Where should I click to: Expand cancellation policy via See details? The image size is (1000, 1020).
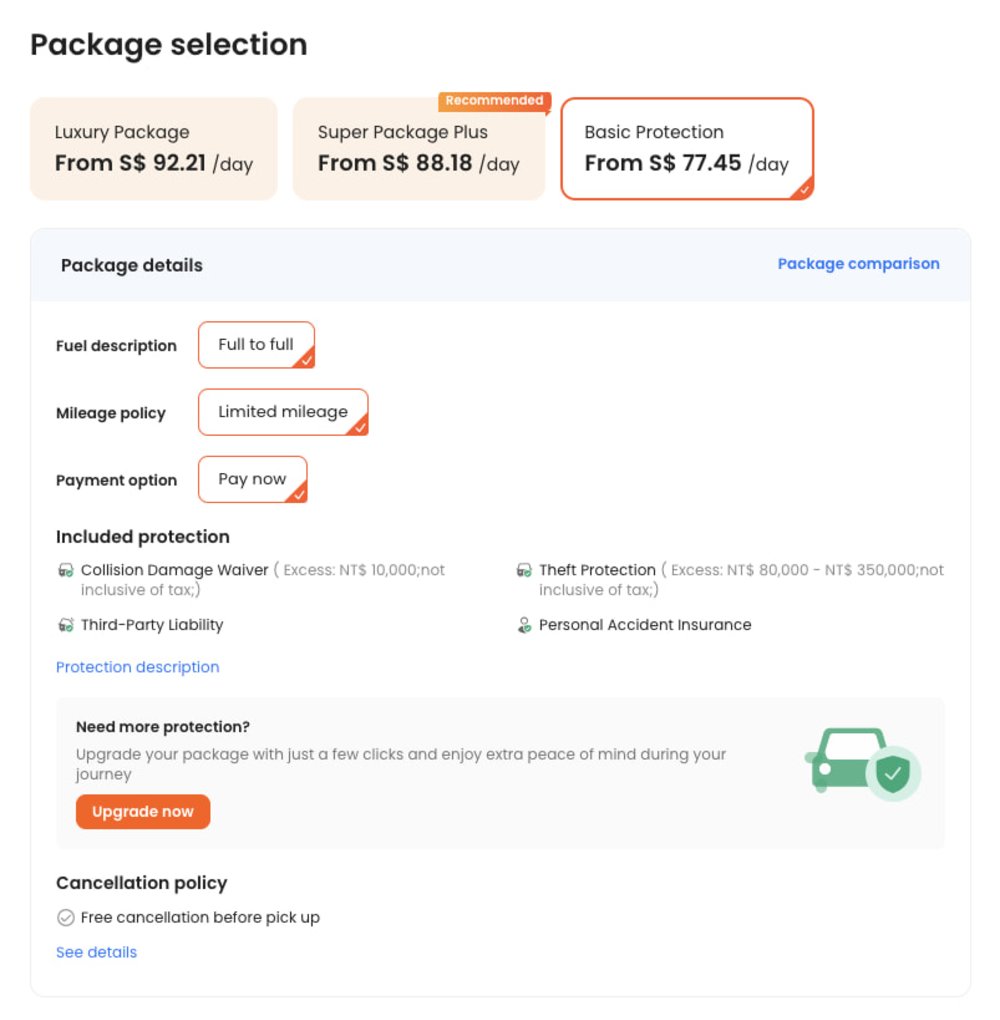click(96, 952)
